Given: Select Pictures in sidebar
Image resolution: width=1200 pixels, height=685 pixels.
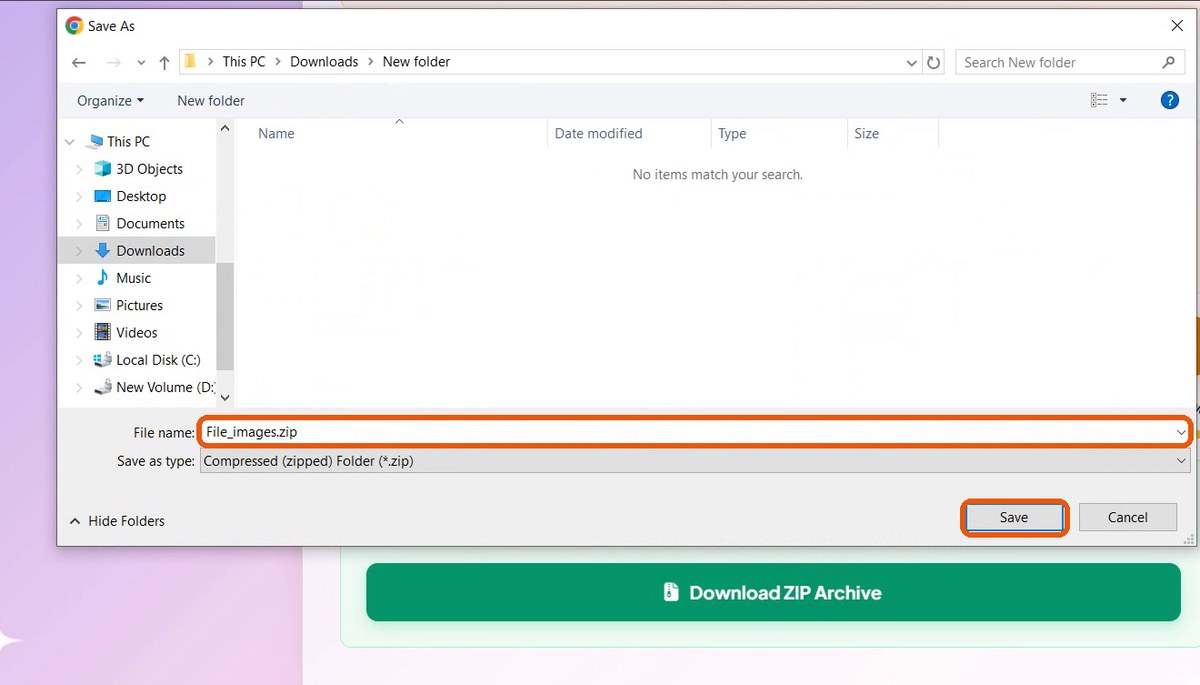Looking at the screenshot, I should 139,305.
